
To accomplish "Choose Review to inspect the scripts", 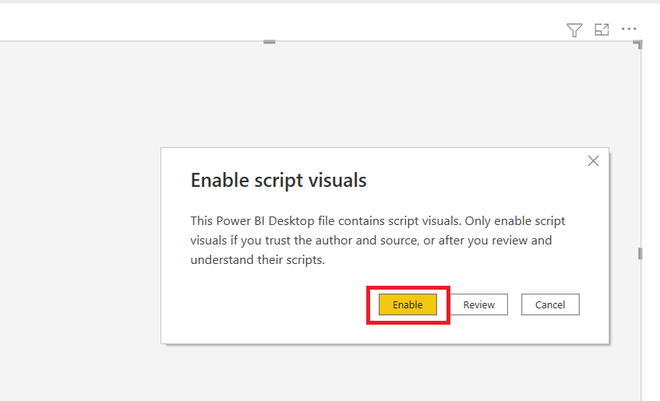I will point(479,304).
